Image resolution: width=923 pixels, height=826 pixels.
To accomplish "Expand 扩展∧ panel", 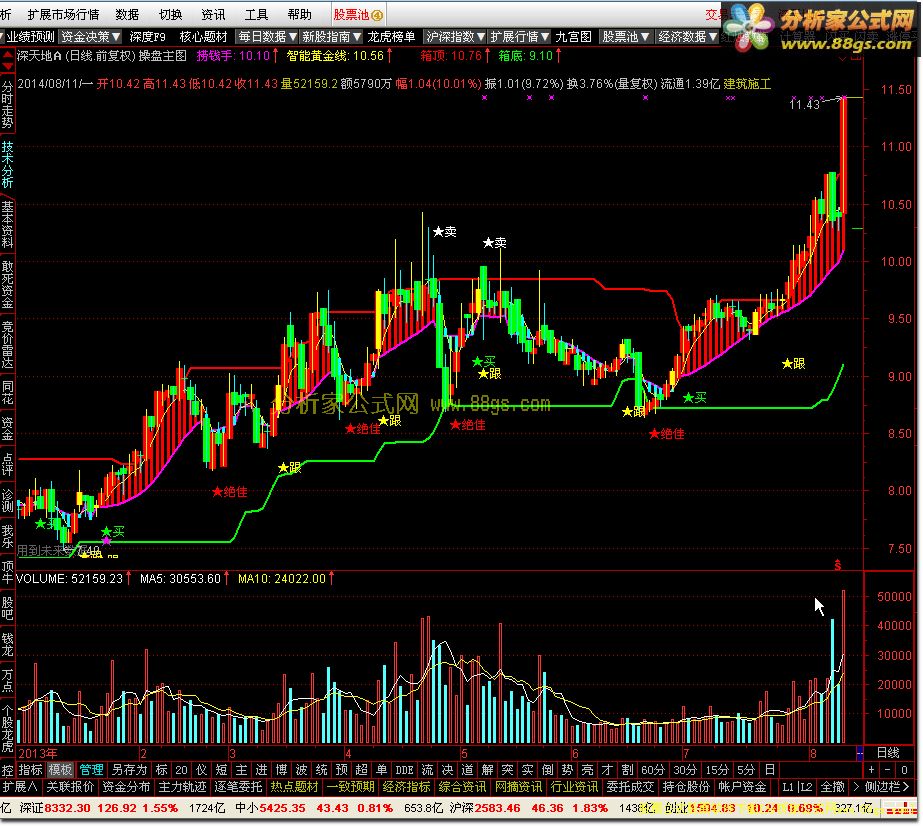I will pos(20,787).
